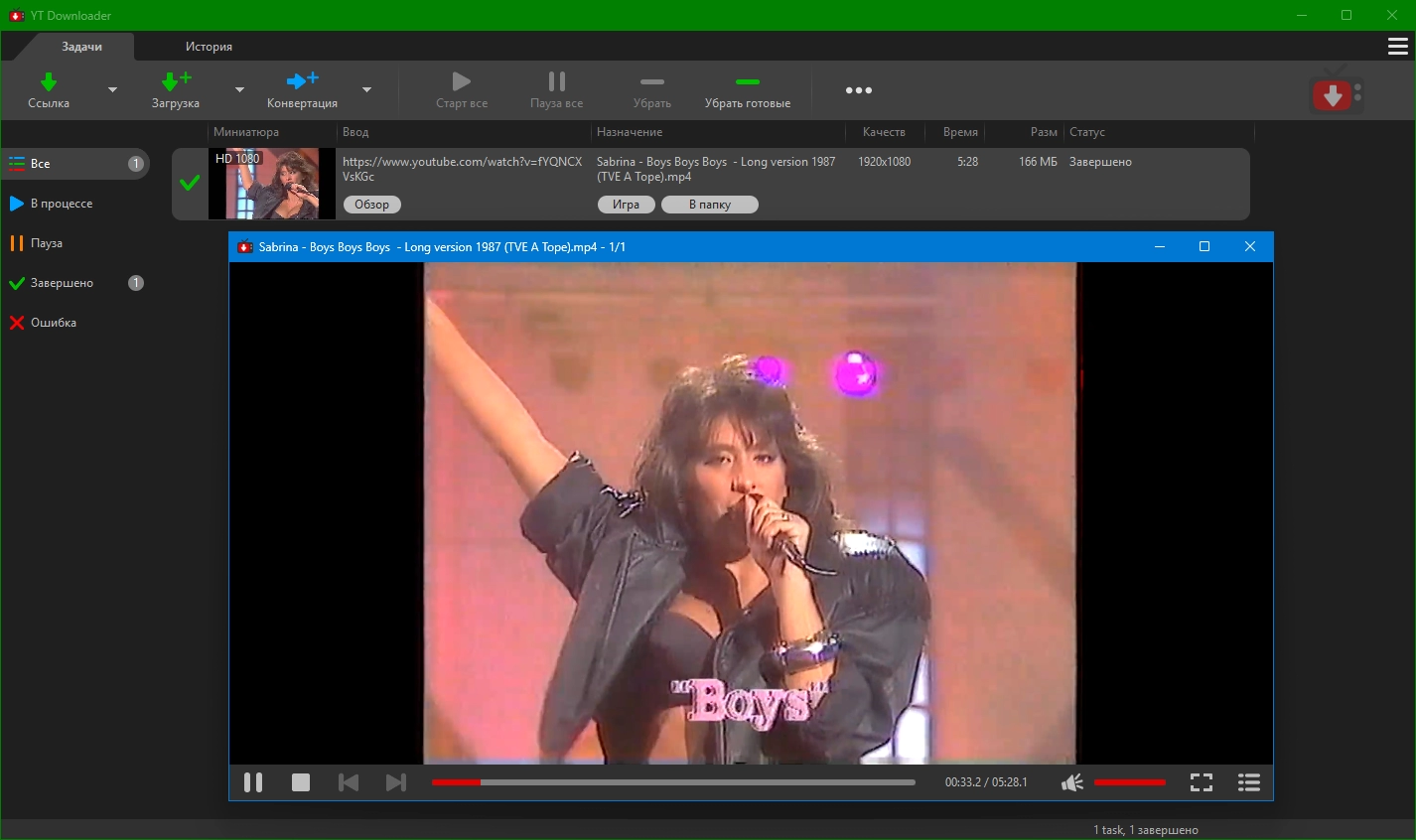The width and height of the screenshot is (1416, 840).
Task: Click the video frame in the player
Action: coord(751,513)
